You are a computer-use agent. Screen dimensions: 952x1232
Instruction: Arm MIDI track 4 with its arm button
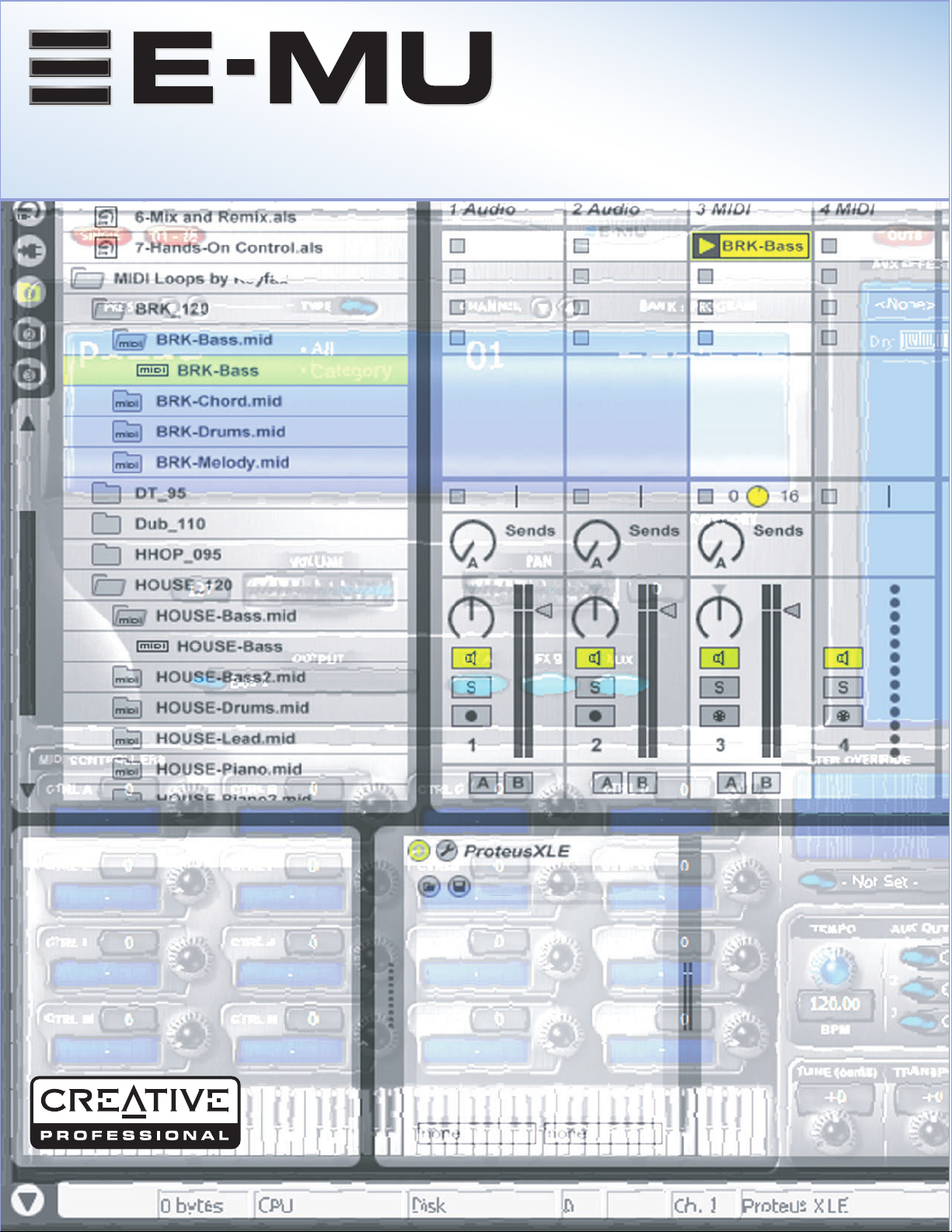point(842,717)
